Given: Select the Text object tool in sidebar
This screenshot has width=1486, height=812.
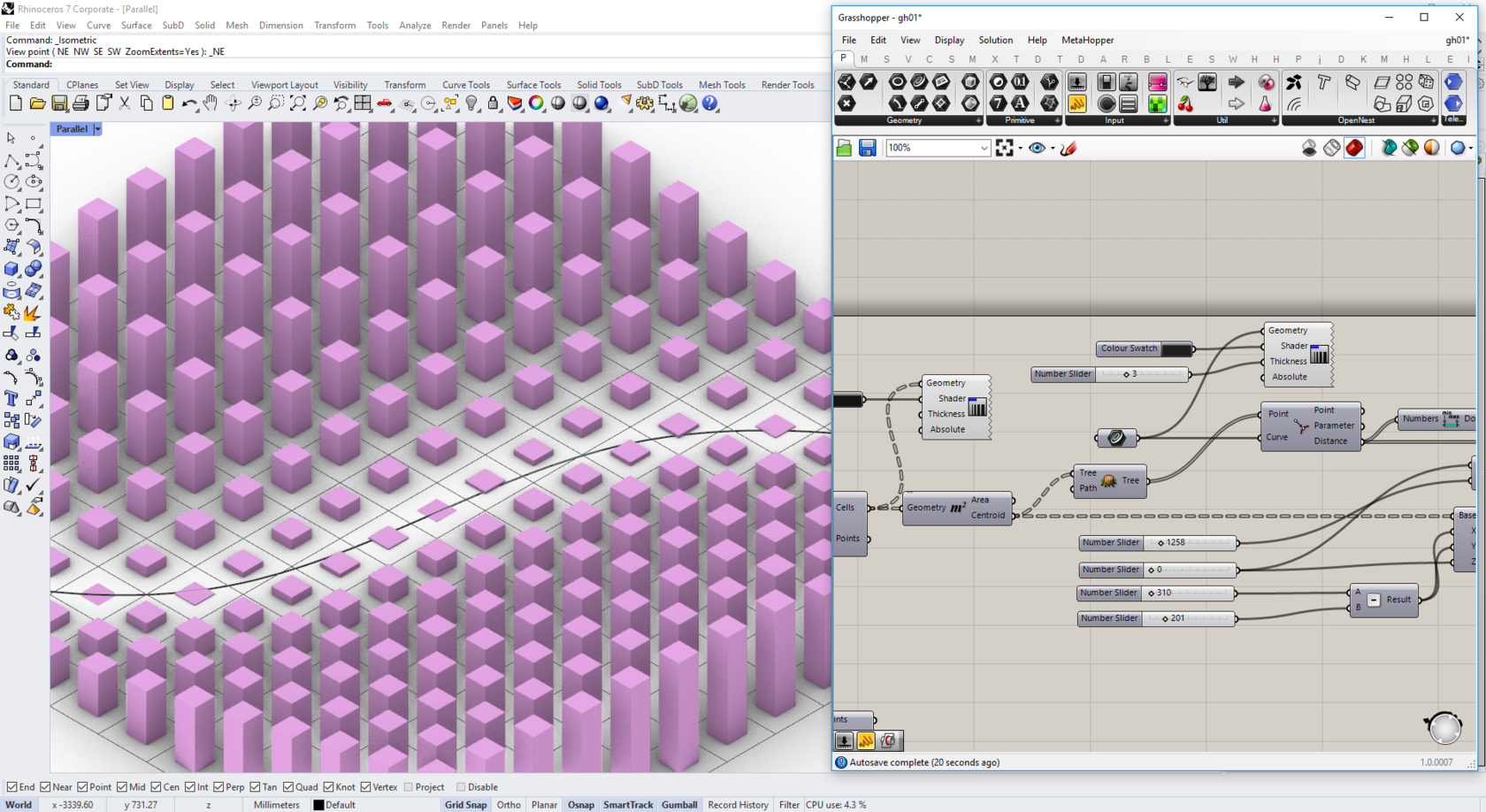Looking at the screenshot, I should coord(11,398).
